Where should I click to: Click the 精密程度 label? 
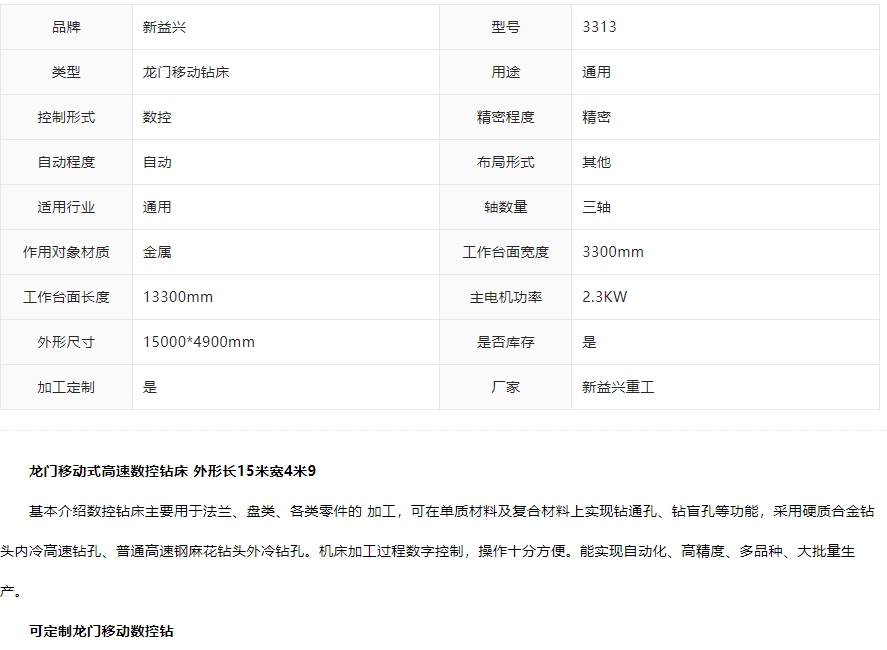505,117
